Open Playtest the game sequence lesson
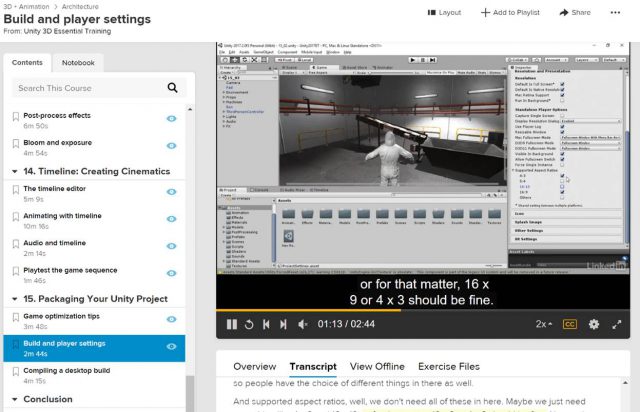This screenshot has width=640, height=412. coord(70,270)
